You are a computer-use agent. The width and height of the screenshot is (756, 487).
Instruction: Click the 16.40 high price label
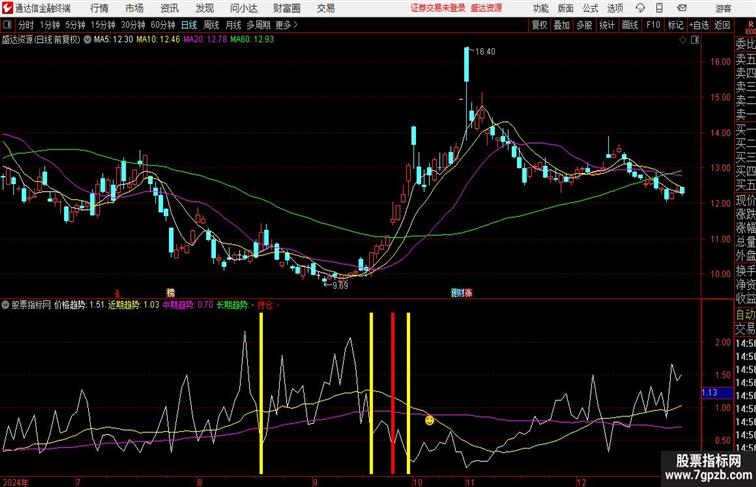point(485,52)
